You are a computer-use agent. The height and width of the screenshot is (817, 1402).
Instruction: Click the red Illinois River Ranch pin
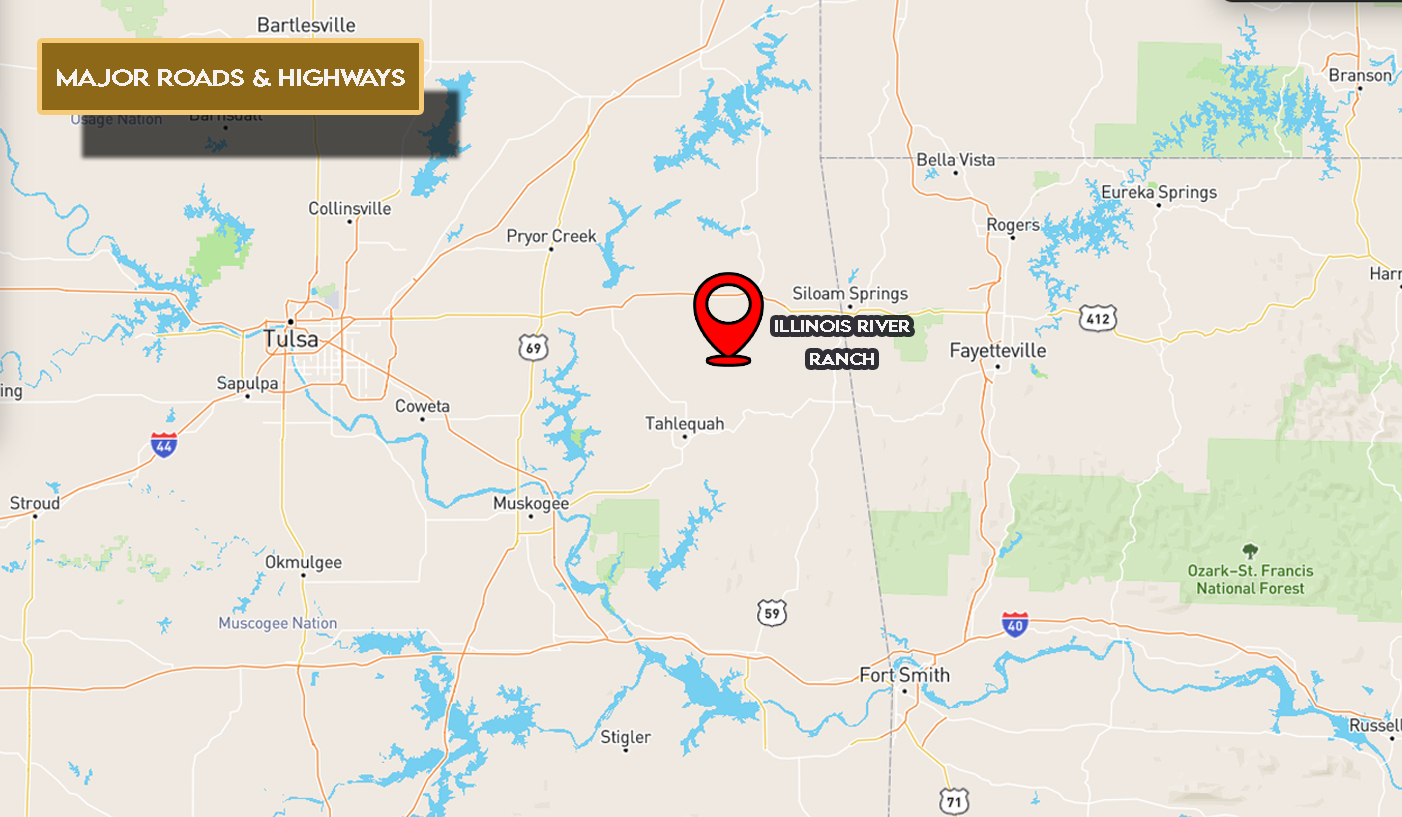point(729,318)
